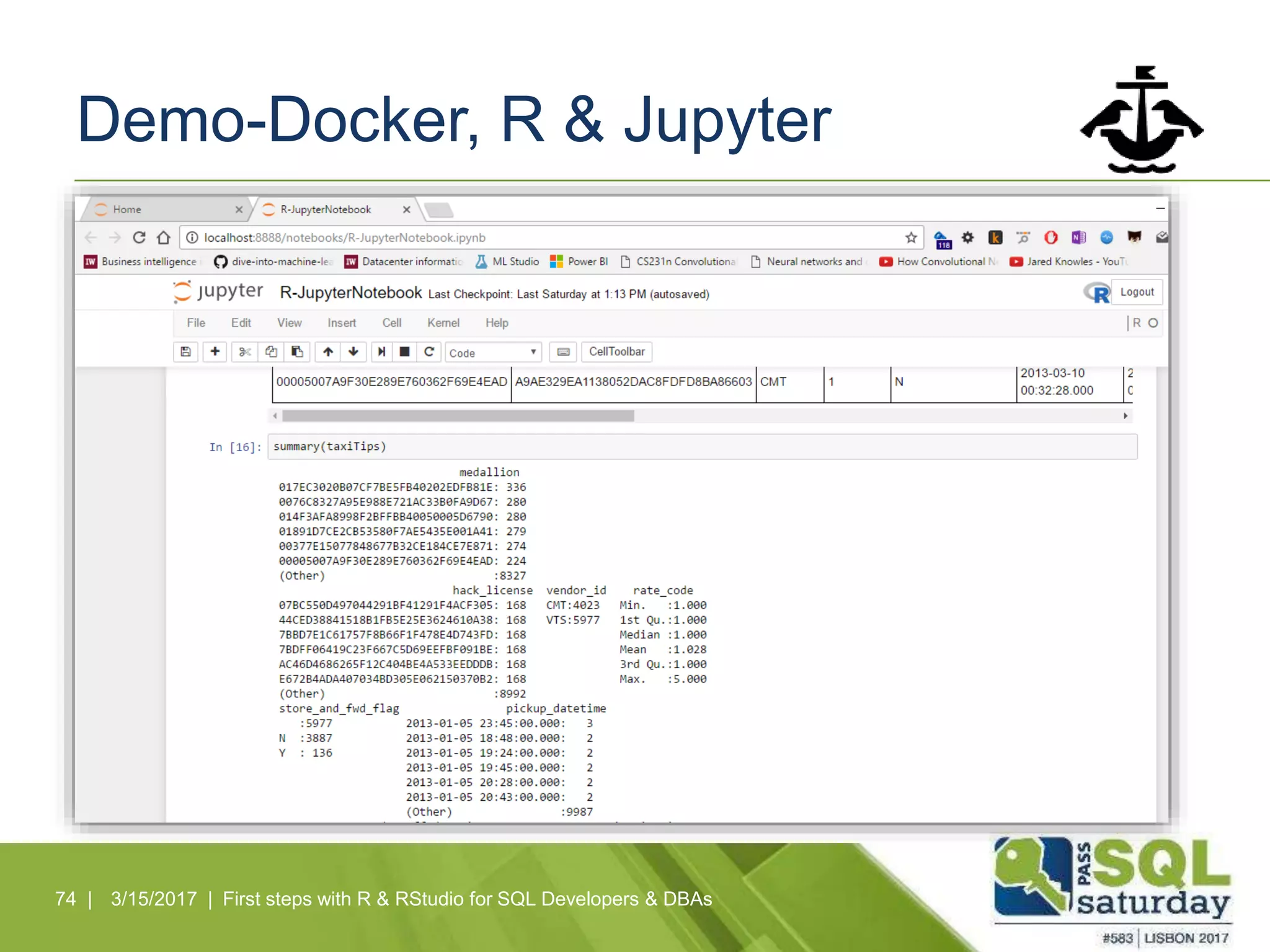Image resolution: width=1270 pixels, height=952 pixels.
Task: Open a new browser tab
Action: [440, 210]
